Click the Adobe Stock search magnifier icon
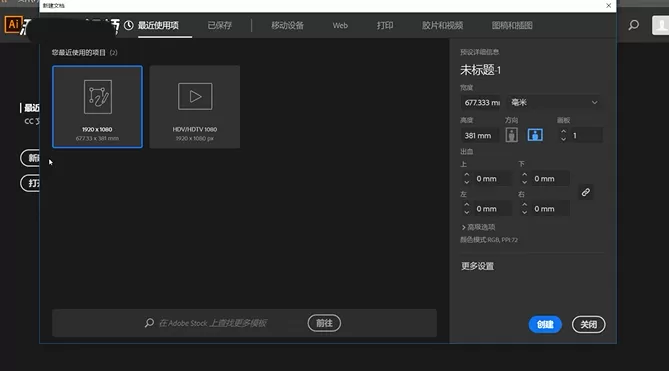 click(x=149, y=323)
